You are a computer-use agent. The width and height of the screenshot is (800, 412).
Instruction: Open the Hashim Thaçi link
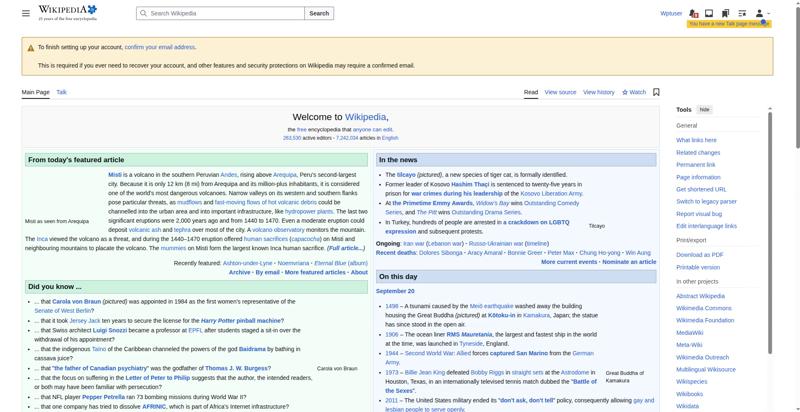pyautogui.click(x=469, y=184)
